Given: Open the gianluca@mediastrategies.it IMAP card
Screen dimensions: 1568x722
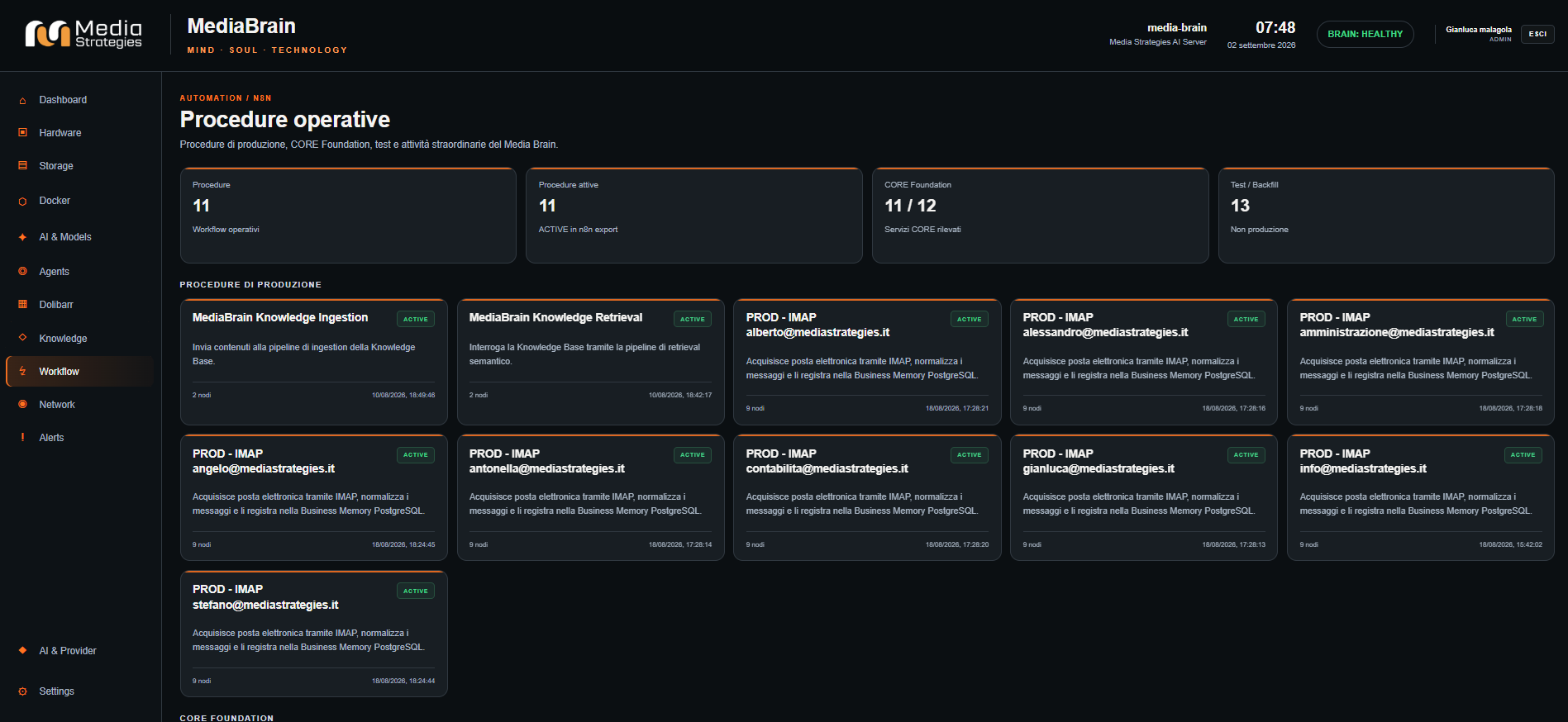Looking at the screenshot, I should (x=1144, y=498).
